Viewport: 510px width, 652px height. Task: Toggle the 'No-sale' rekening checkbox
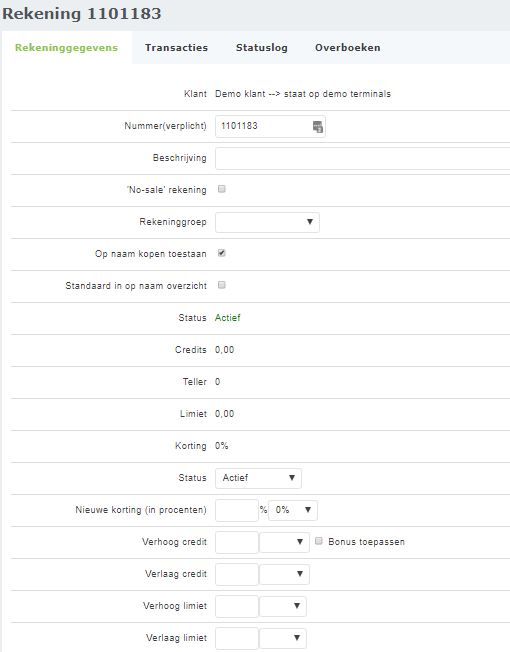222,189
